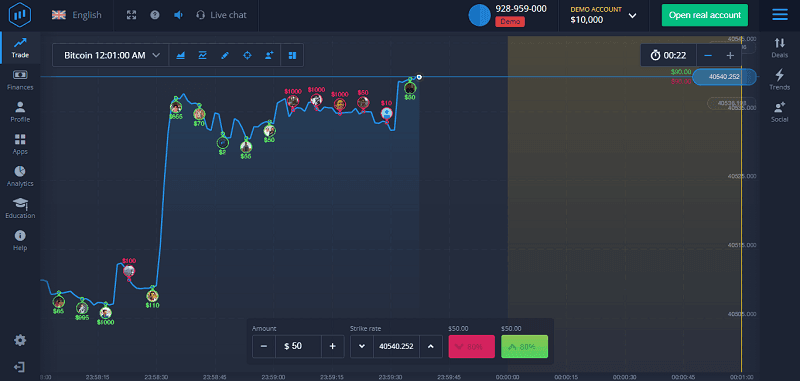Select the drawing pencil tool
800x381 pixels.
[x=225, y=55]
